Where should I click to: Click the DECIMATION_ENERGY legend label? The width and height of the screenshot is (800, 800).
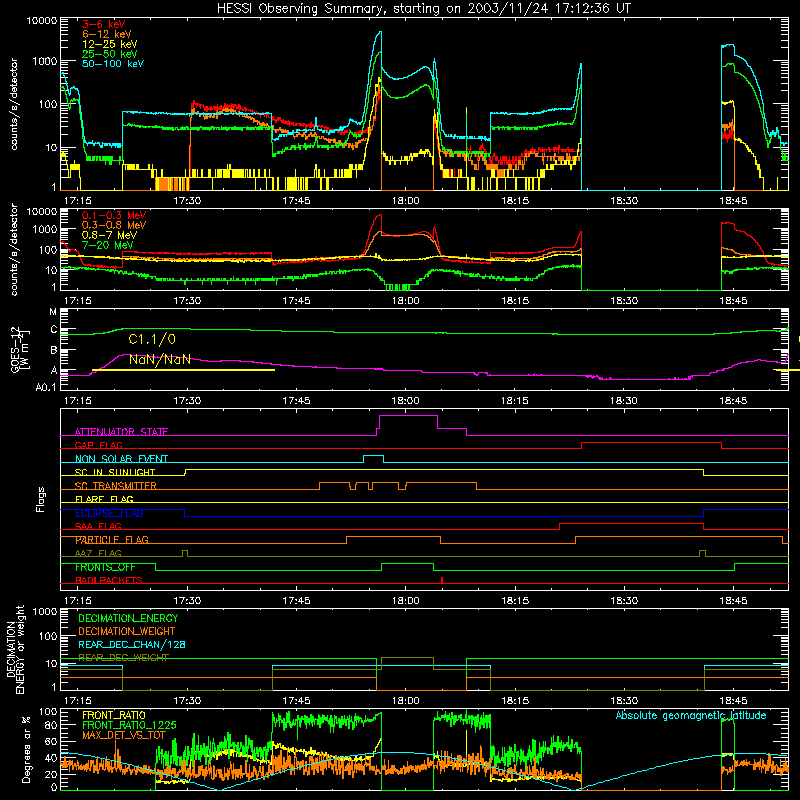click(128, 618)
